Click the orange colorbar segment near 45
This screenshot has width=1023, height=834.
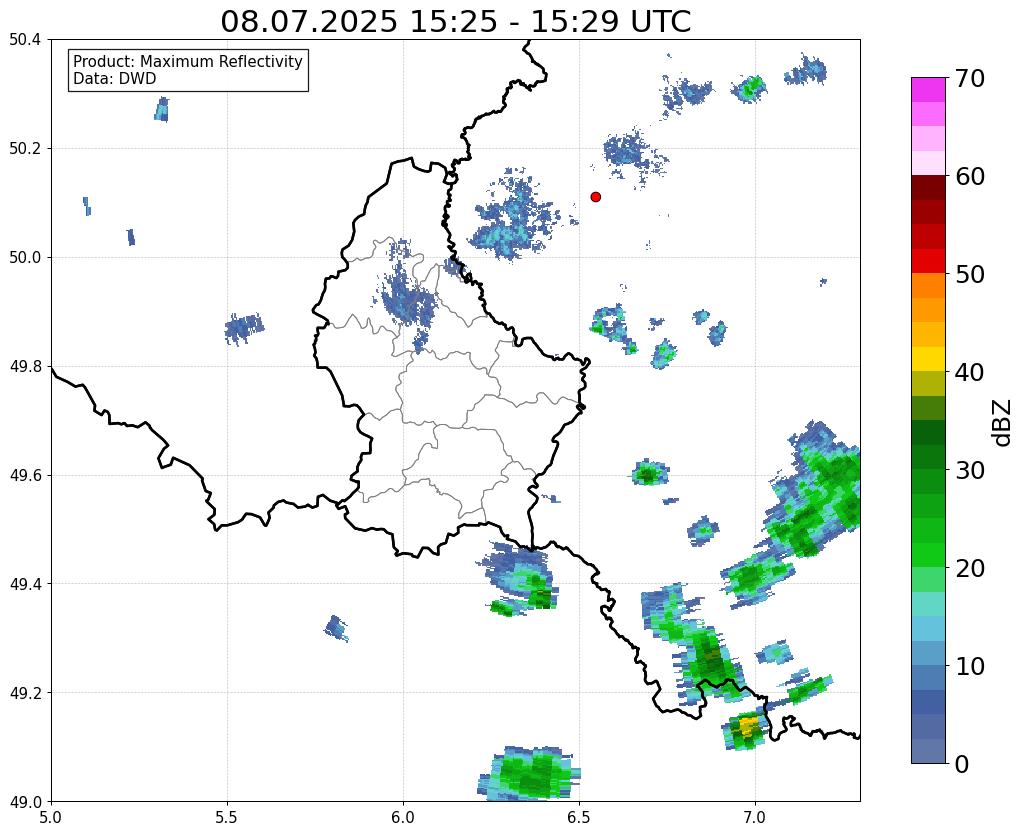(928, 310)
